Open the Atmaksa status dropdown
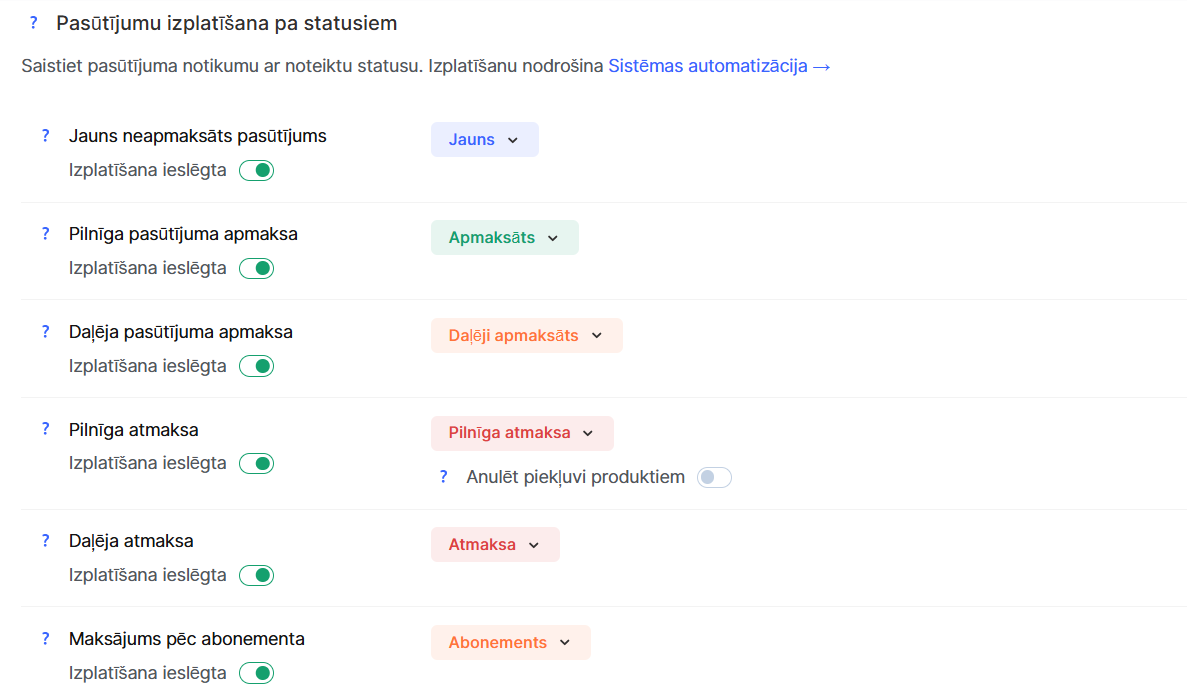 point(494,545)
